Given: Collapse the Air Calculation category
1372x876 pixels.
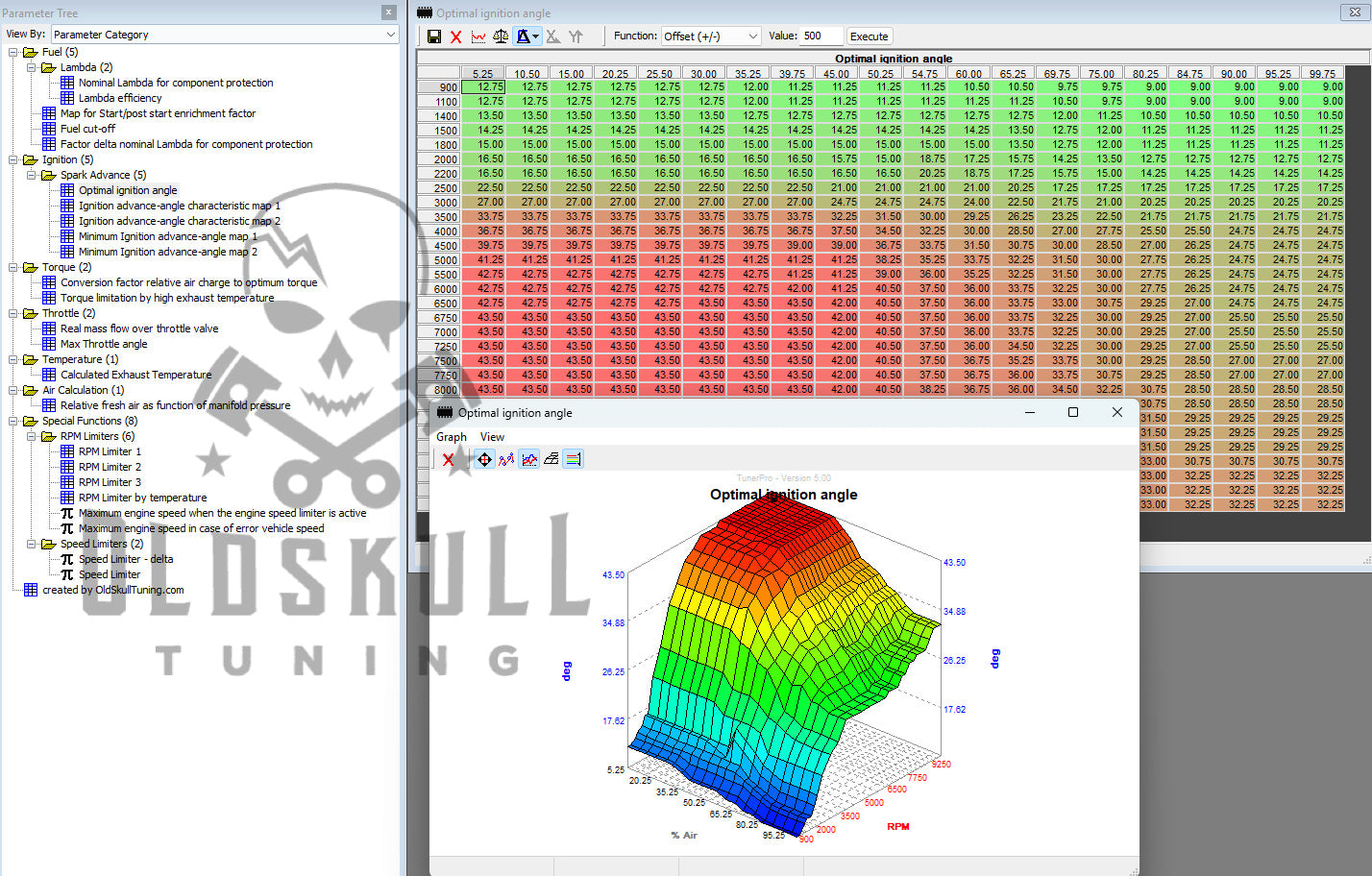Looking at the screenshot, I should [x=13, y=390].
